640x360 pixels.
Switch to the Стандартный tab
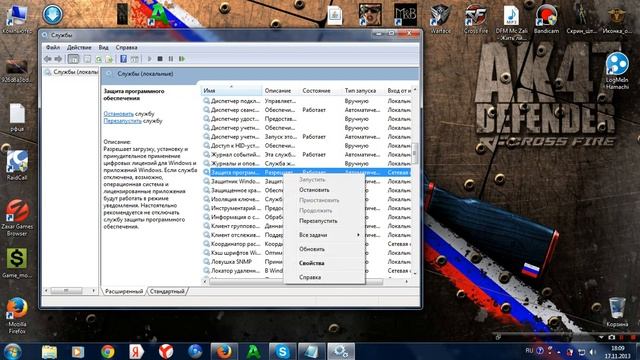pos(167,291)
